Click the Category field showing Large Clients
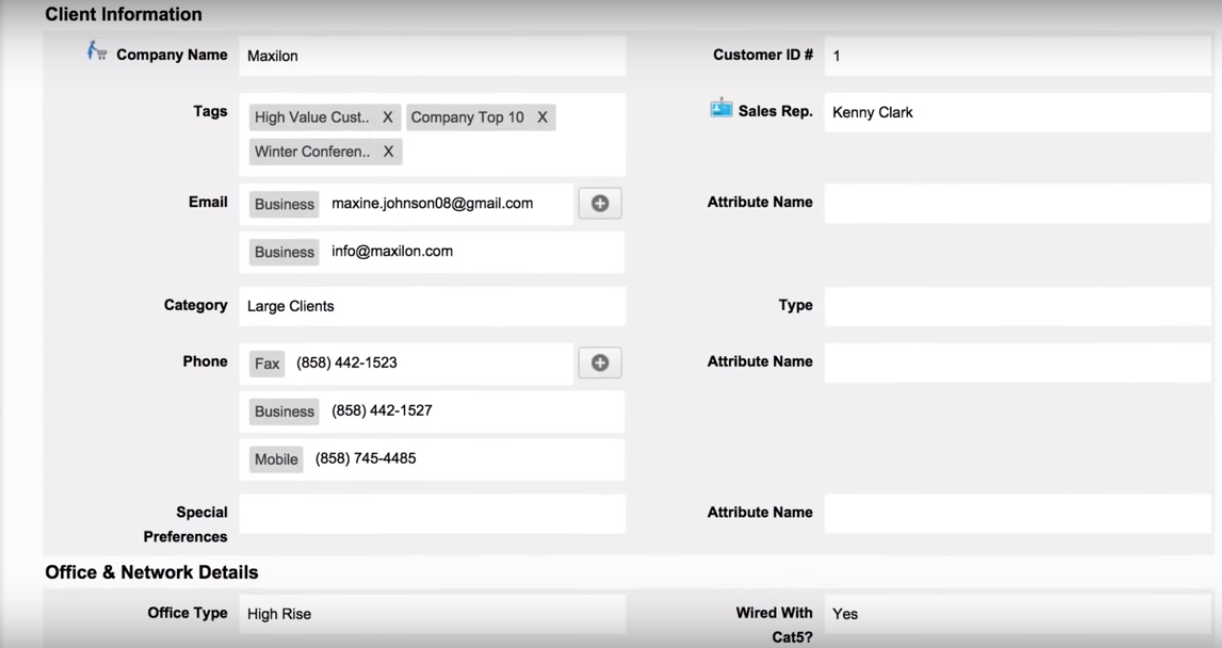1222x648 pixels. [x=432, y=306]
